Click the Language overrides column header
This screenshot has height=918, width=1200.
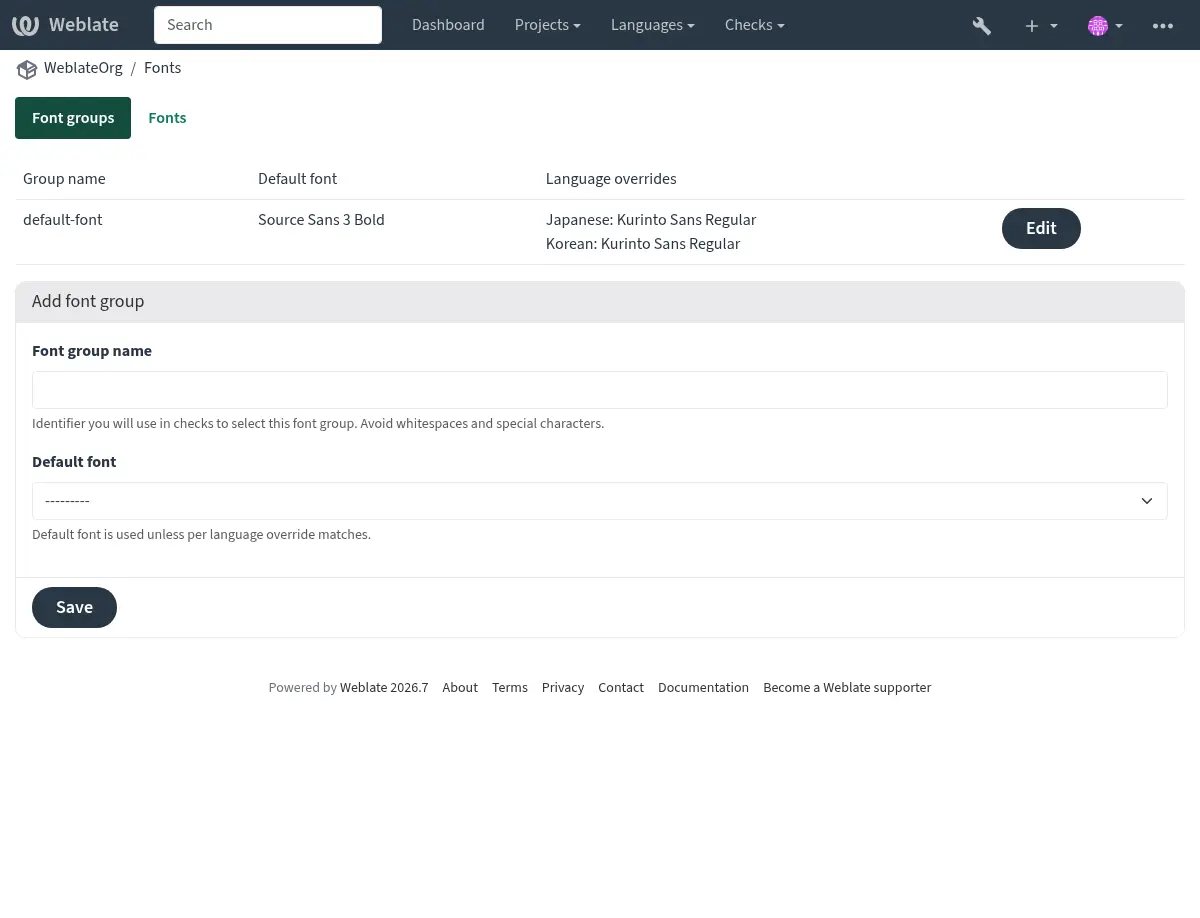point(611,179)
